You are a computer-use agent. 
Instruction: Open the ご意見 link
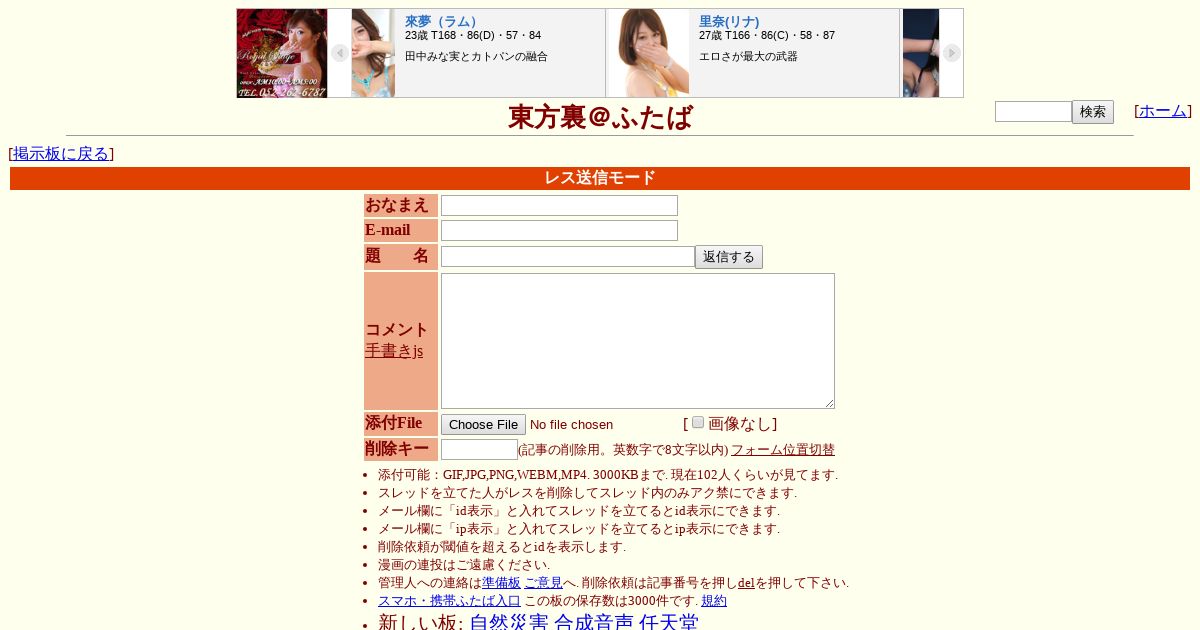[x=543, y=583]
